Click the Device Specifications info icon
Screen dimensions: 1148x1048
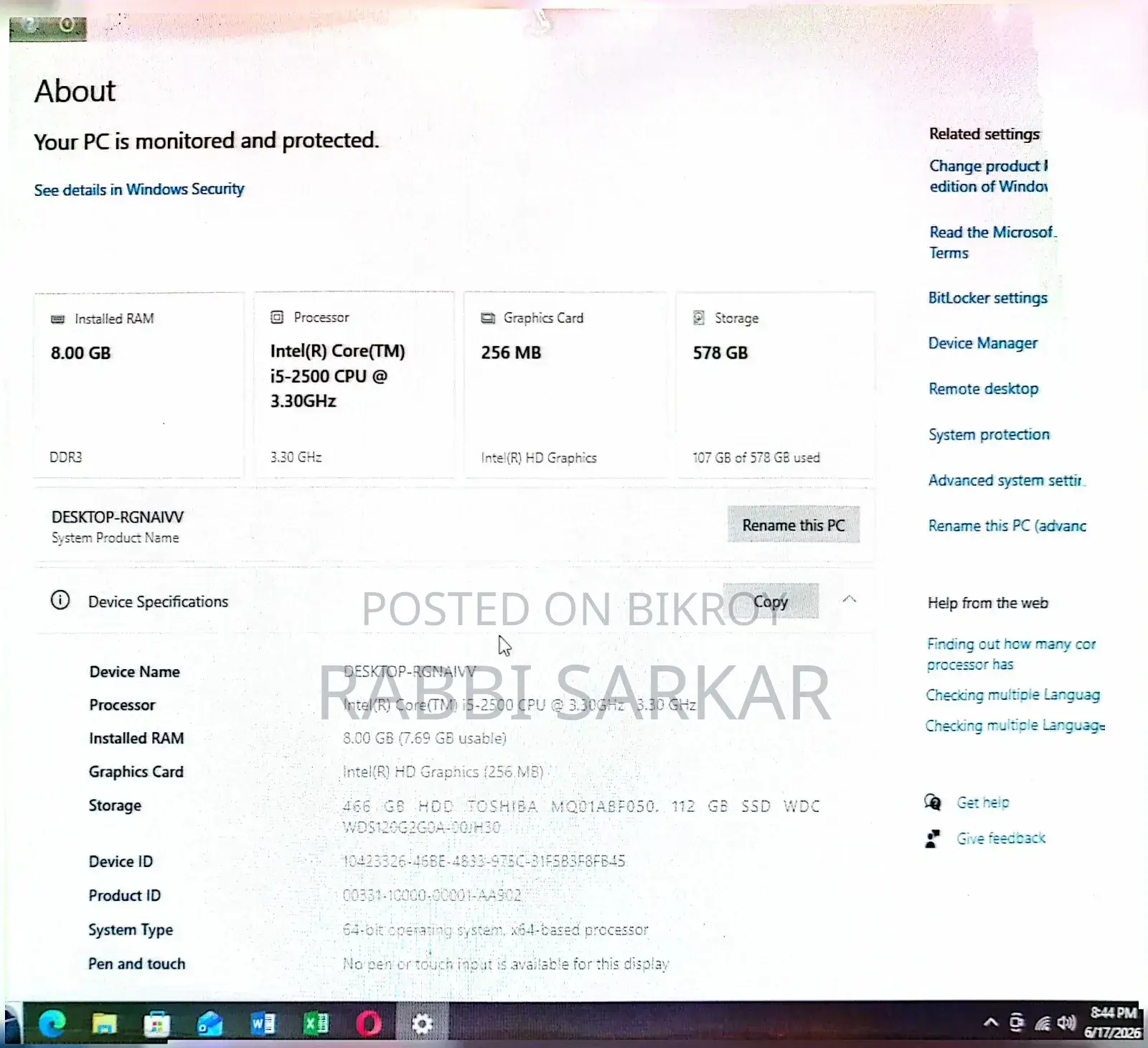(x=60, y=600)
